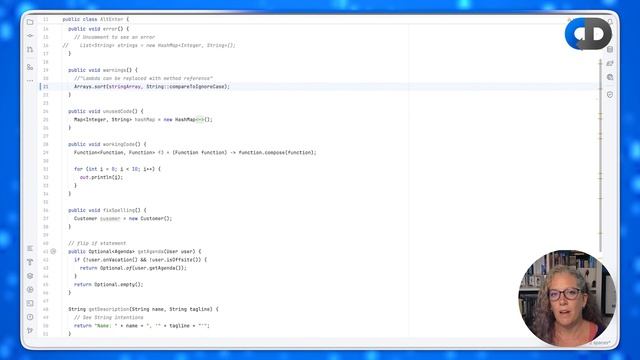Viewport: 640px width, 360px height.
Task: Open the Build hammer tool window icon
Action: (x=30, y=262)
